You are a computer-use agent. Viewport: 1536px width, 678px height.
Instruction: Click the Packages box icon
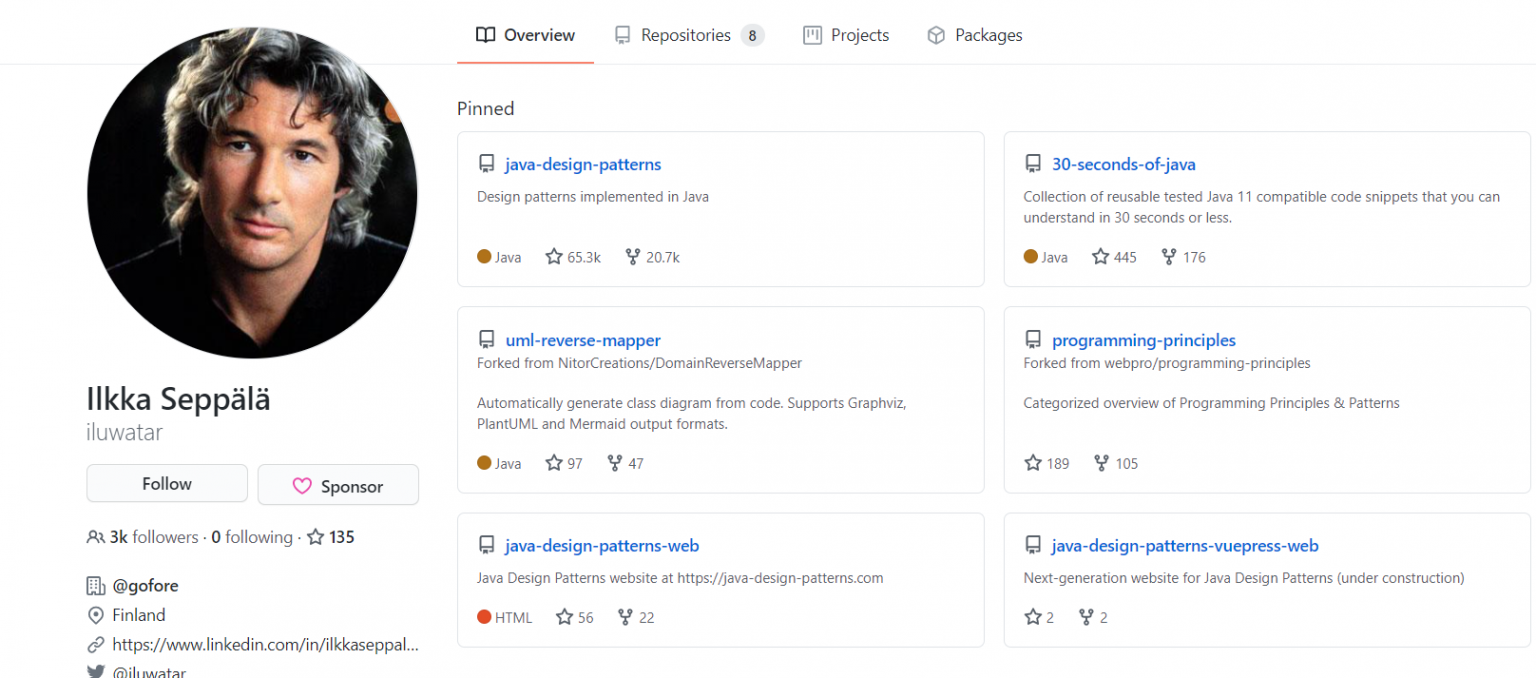[x=936, y=34]
